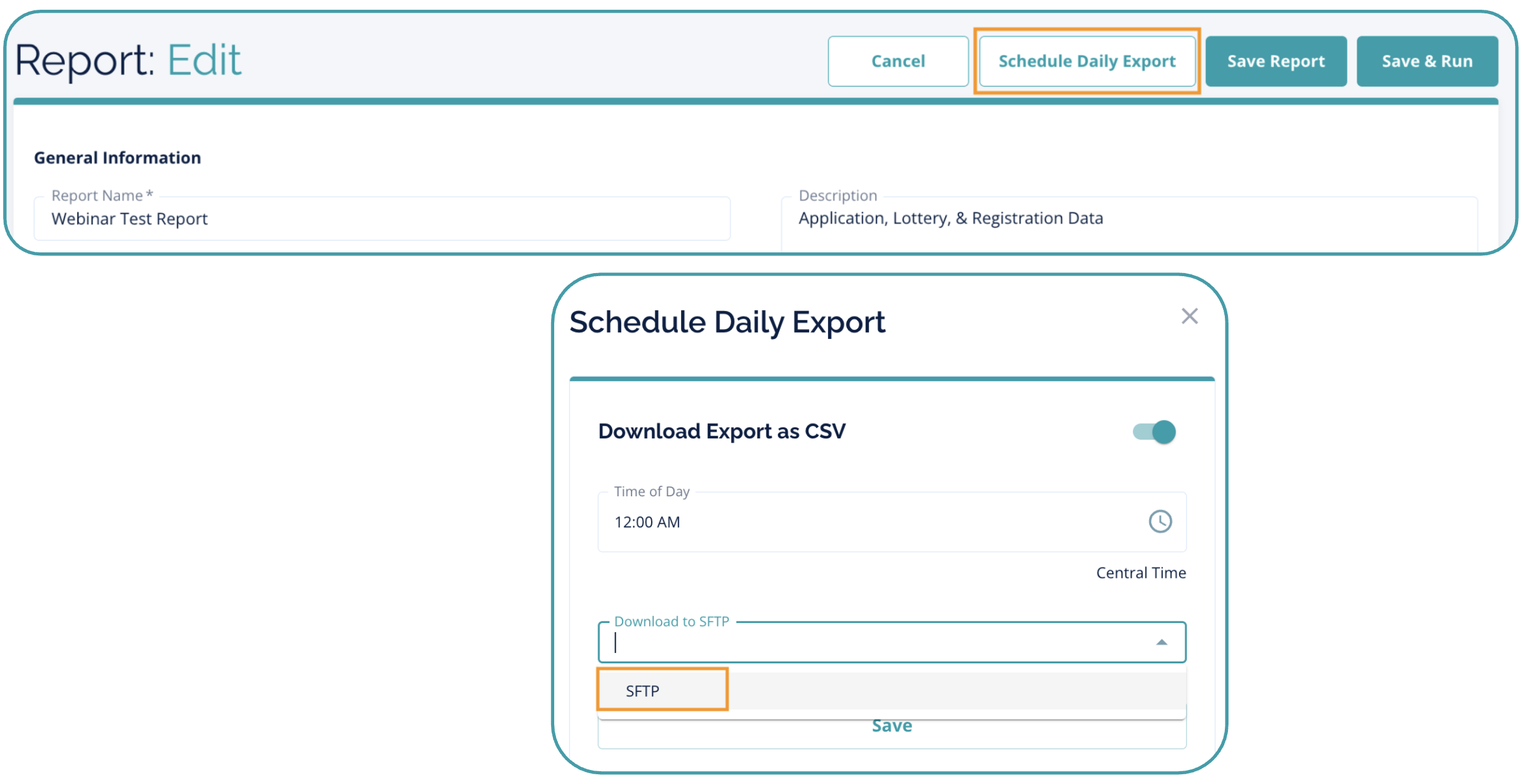Click into the Description text field
This screenshot has width=1523, height=784.
(x=1128, y=219)
